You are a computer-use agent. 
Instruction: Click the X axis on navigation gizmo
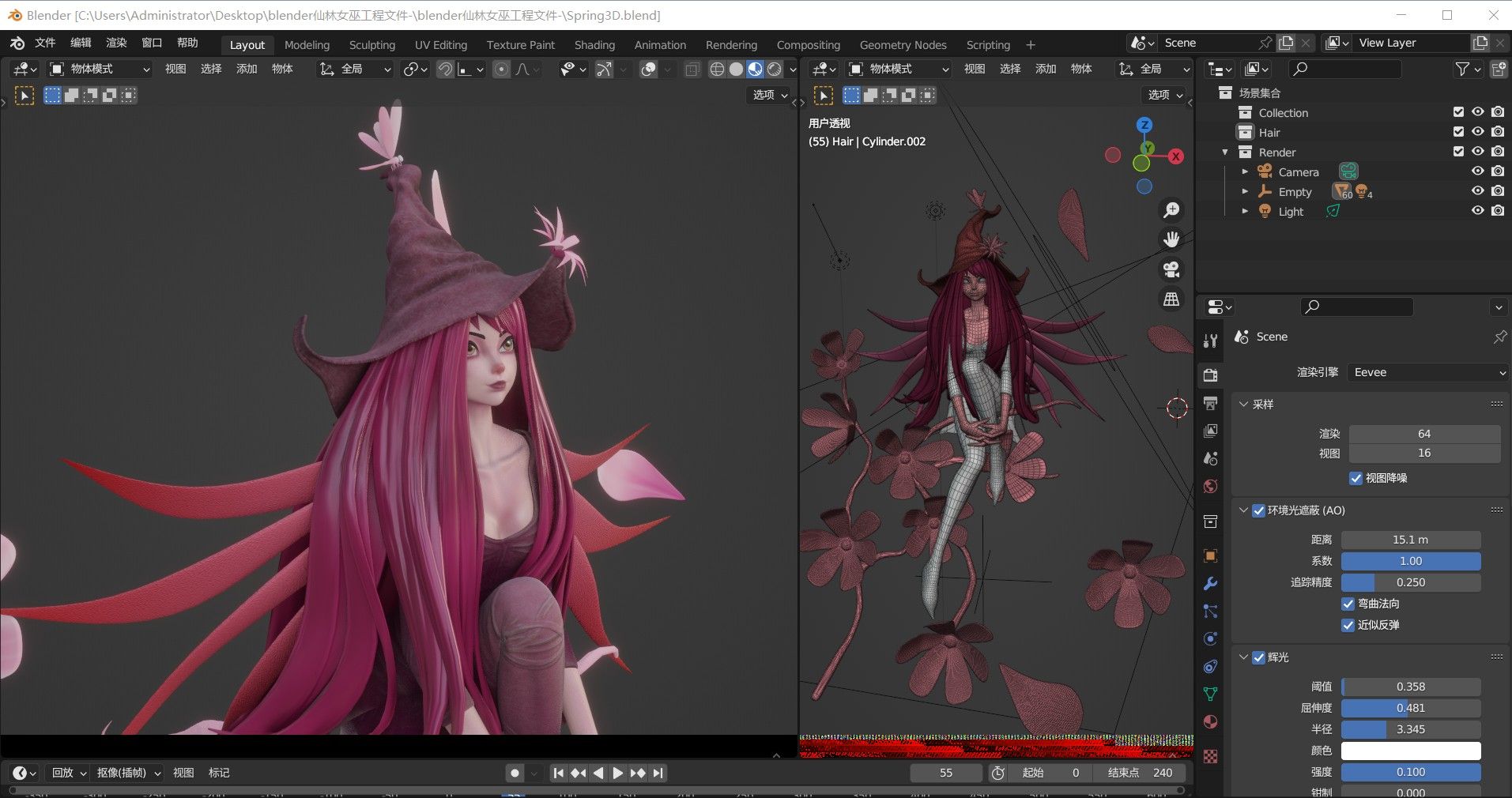coord(1176,156)
